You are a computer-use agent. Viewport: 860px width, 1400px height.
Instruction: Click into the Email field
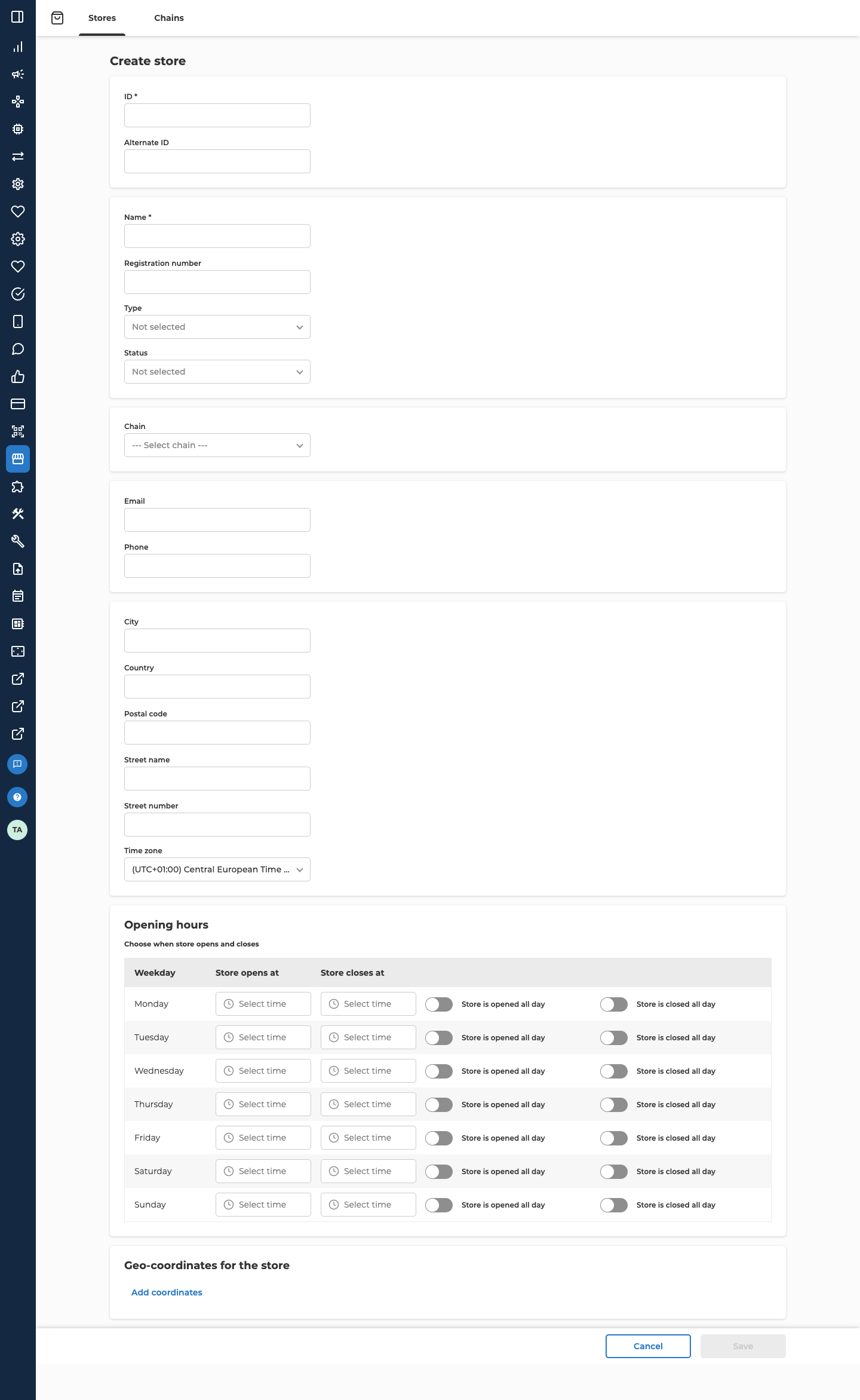coord(217,520)
